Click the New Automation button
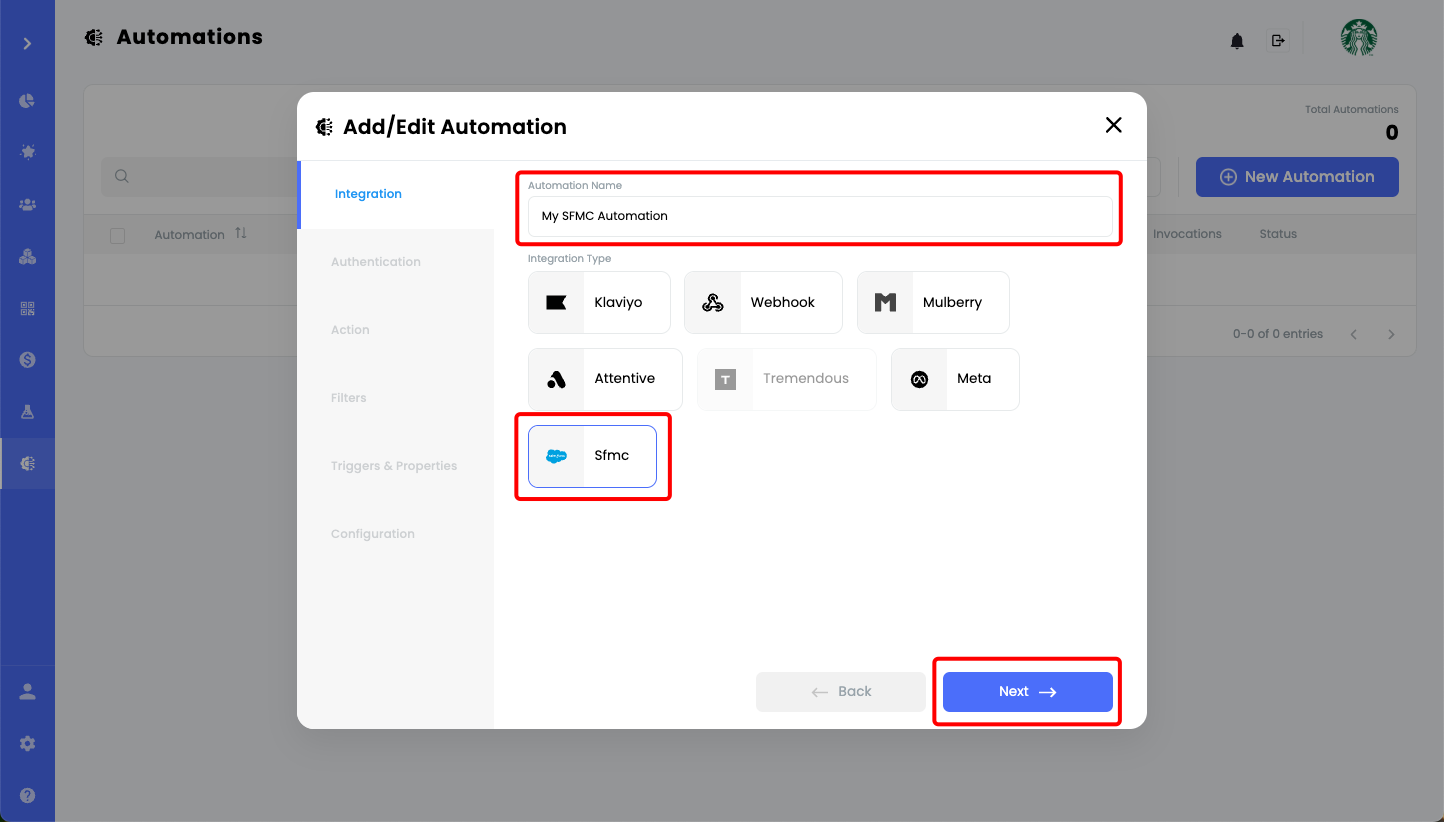Viewport: 1444px width, 822px height. point(1297,177)
